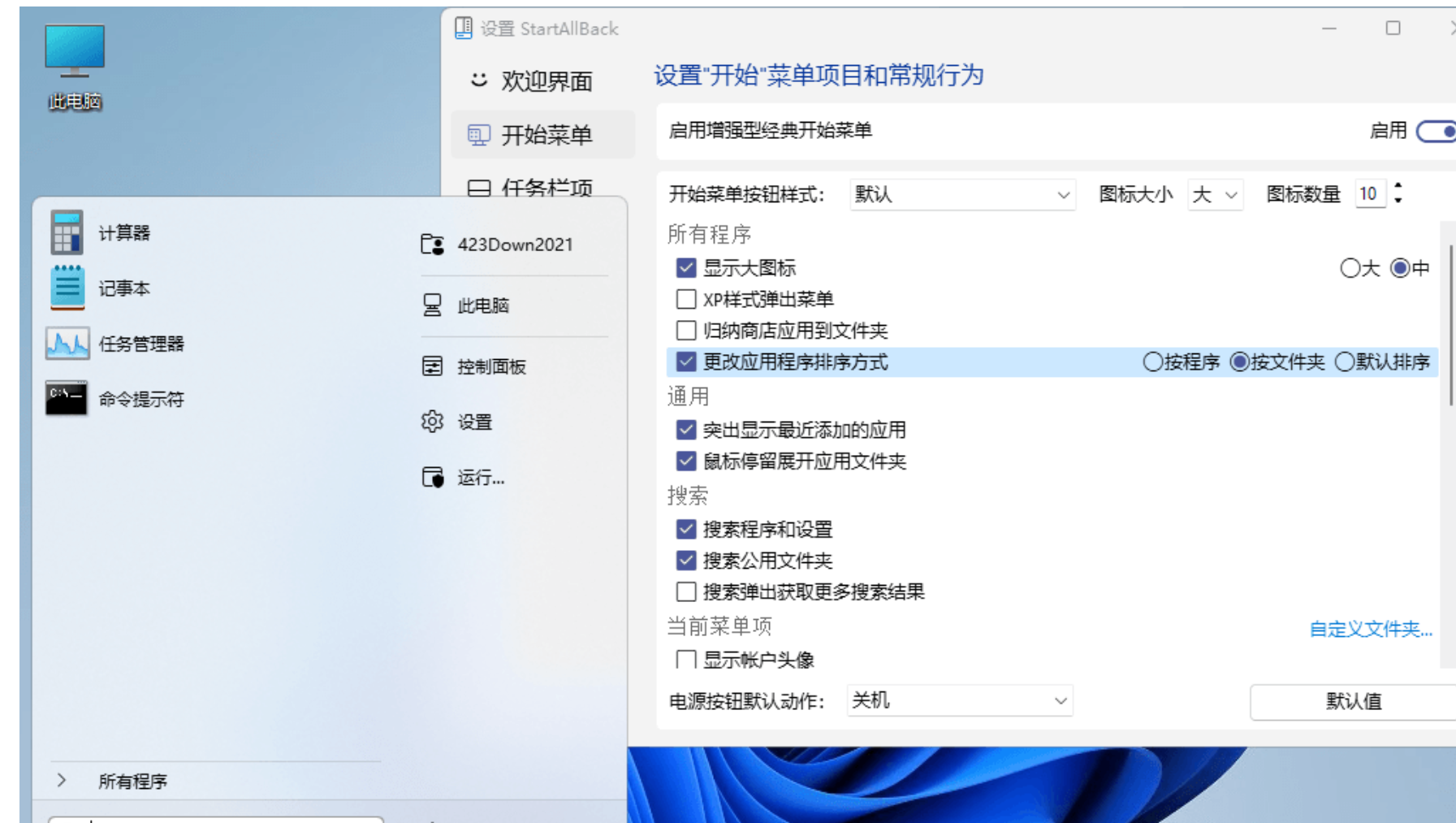Click 任务管理器 pinned program label
Screen dimensions: 1456x823
(141, 344)
